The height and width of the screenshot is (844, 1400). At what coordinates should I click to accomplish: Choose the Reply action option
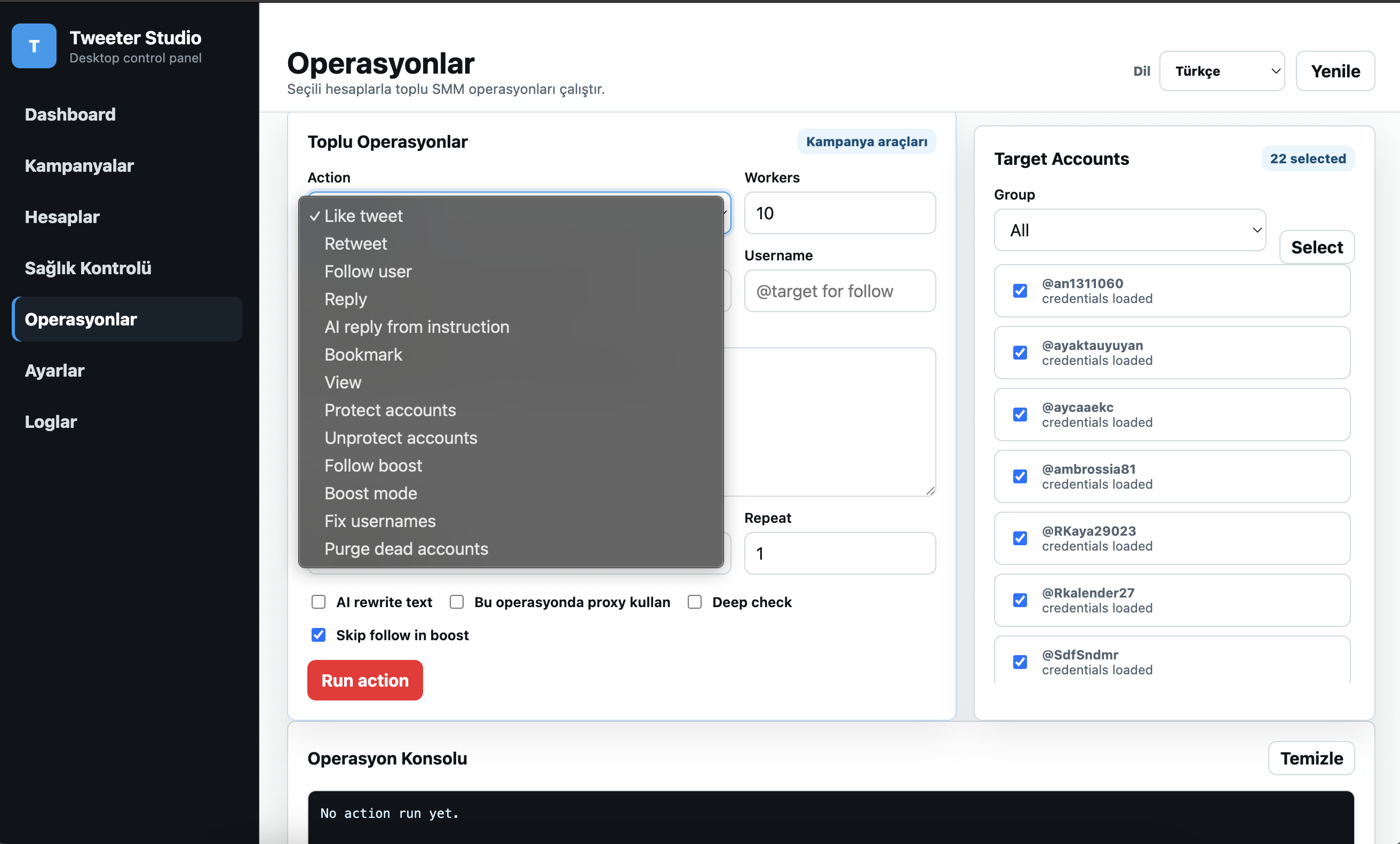(511, 299)
